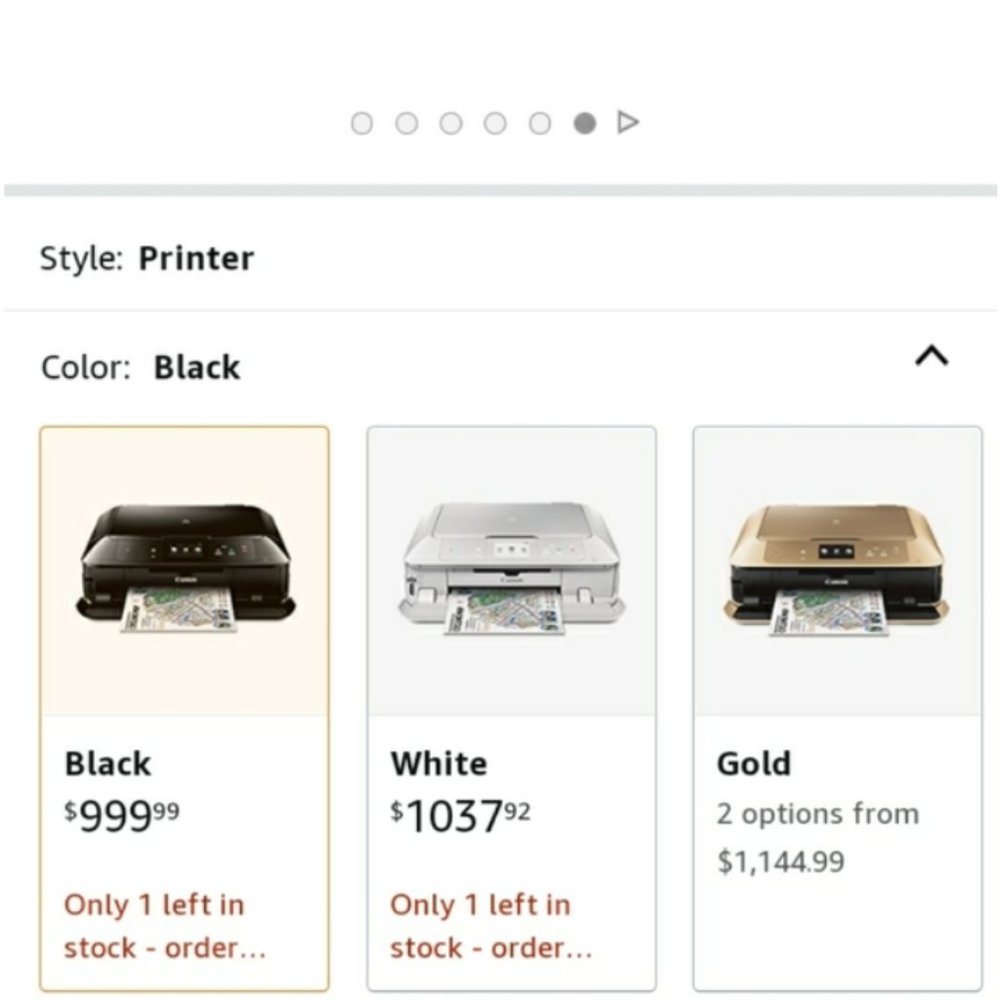Select the first image carousel dot

tap(362, 123)
